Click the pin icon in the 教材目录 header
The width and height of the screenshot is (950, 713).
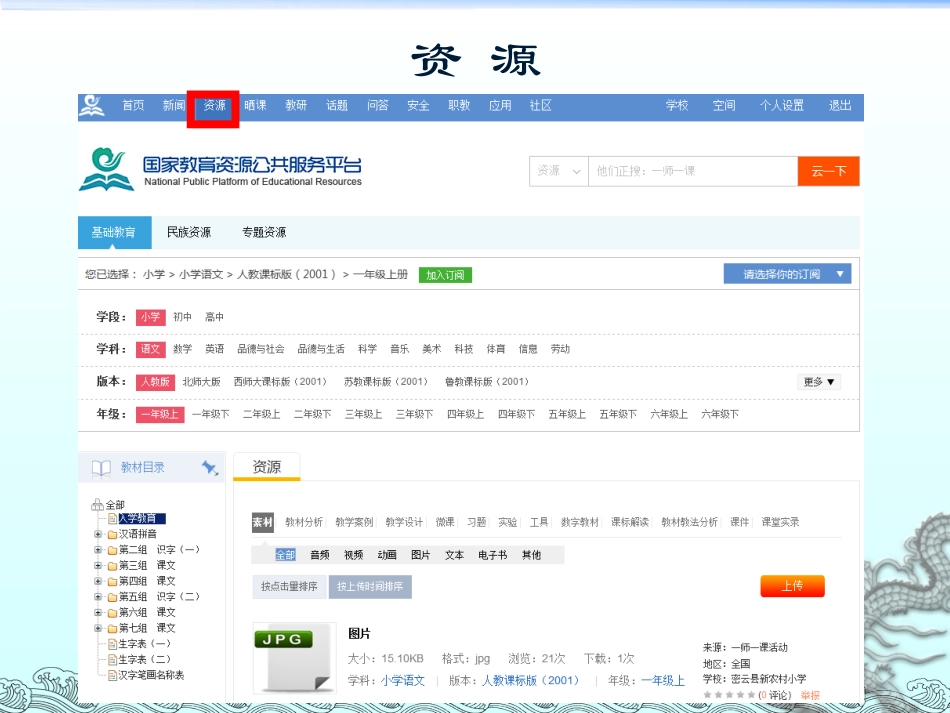click(x=210, y=467)
